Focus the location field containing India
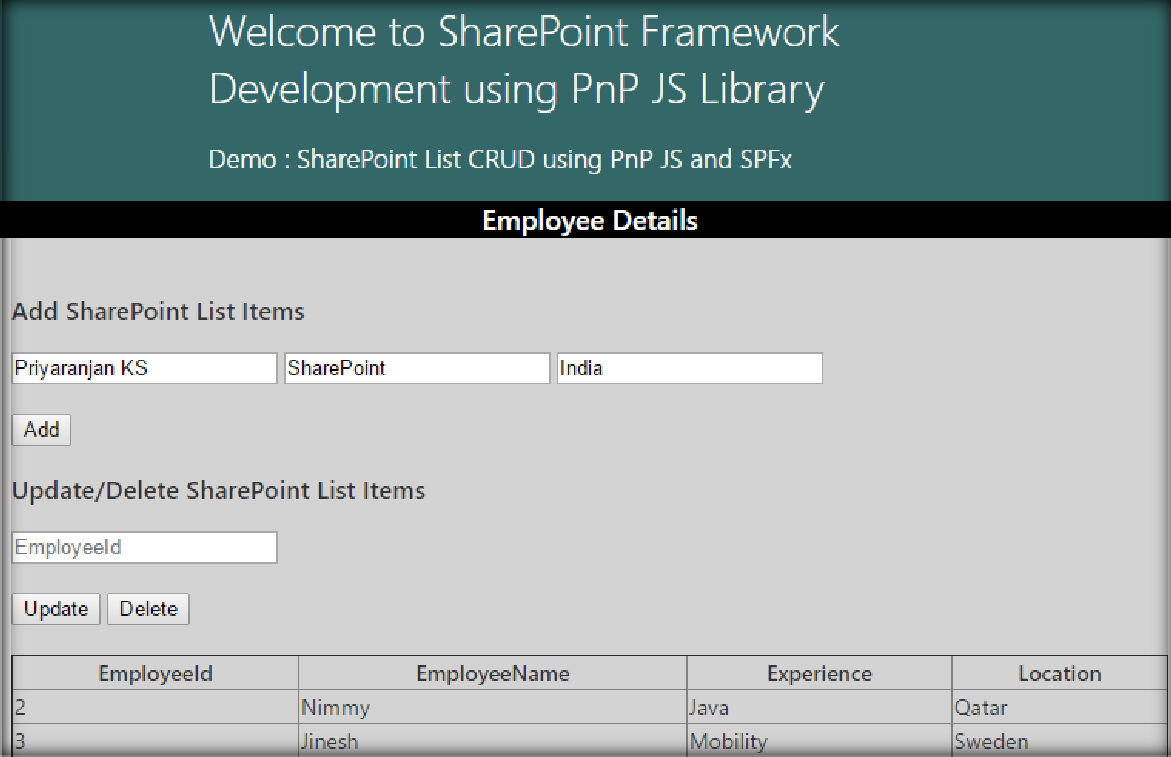Image resolution: width=1171 pixels, height=757 pixels. tap(689, 368)
